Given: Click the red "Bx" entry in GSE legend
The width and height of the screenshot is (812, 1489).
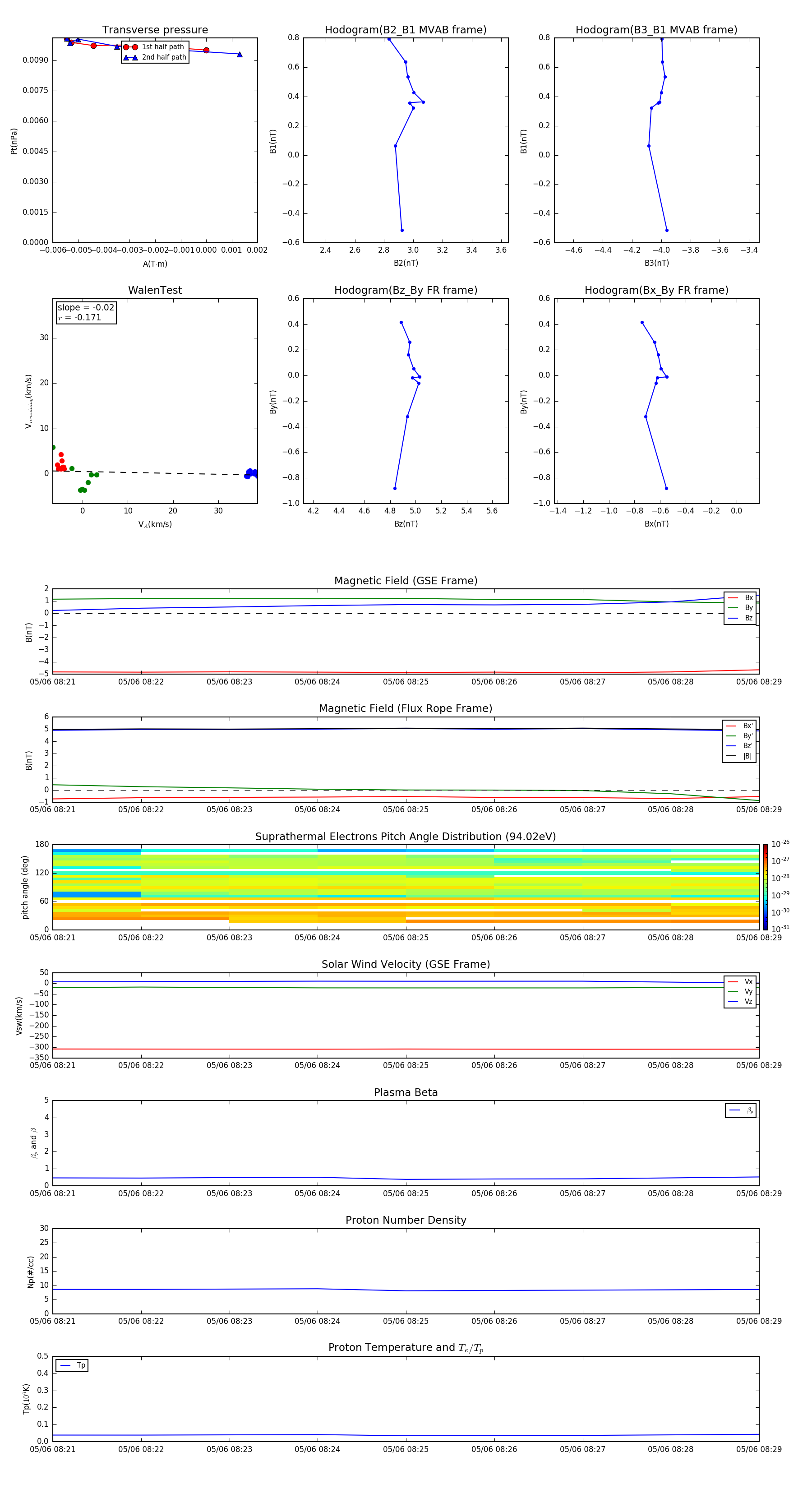Looking at the screenshot, I should tap(740, 598).
